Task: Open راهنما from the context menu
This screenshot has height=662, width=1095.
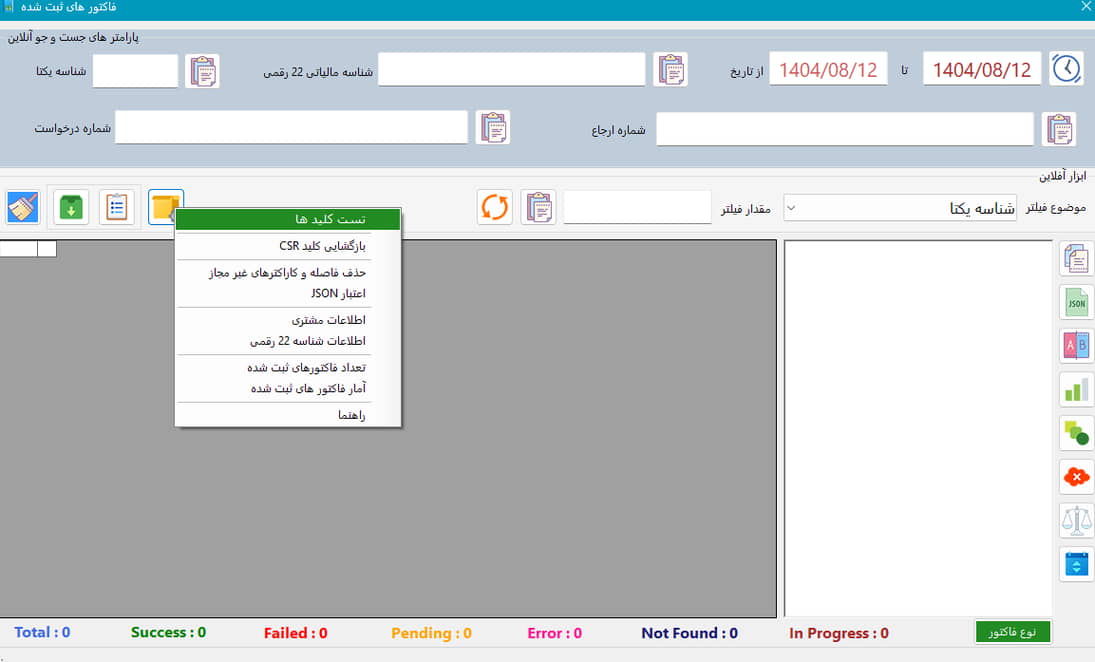Action: pyautogui.click(x=288, y=415)
